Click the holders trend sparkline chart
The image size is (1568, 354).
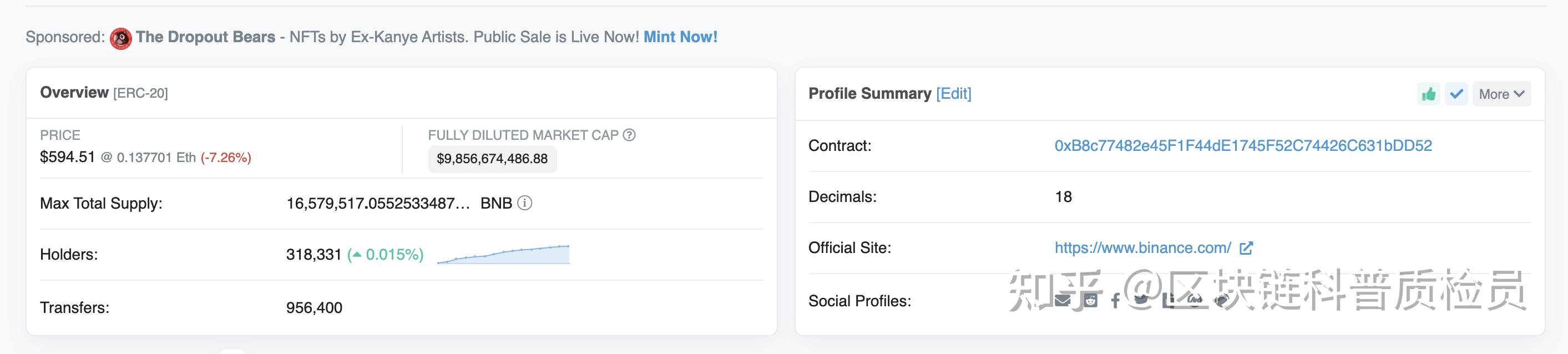pyautogui.click(x=503, y=254)
